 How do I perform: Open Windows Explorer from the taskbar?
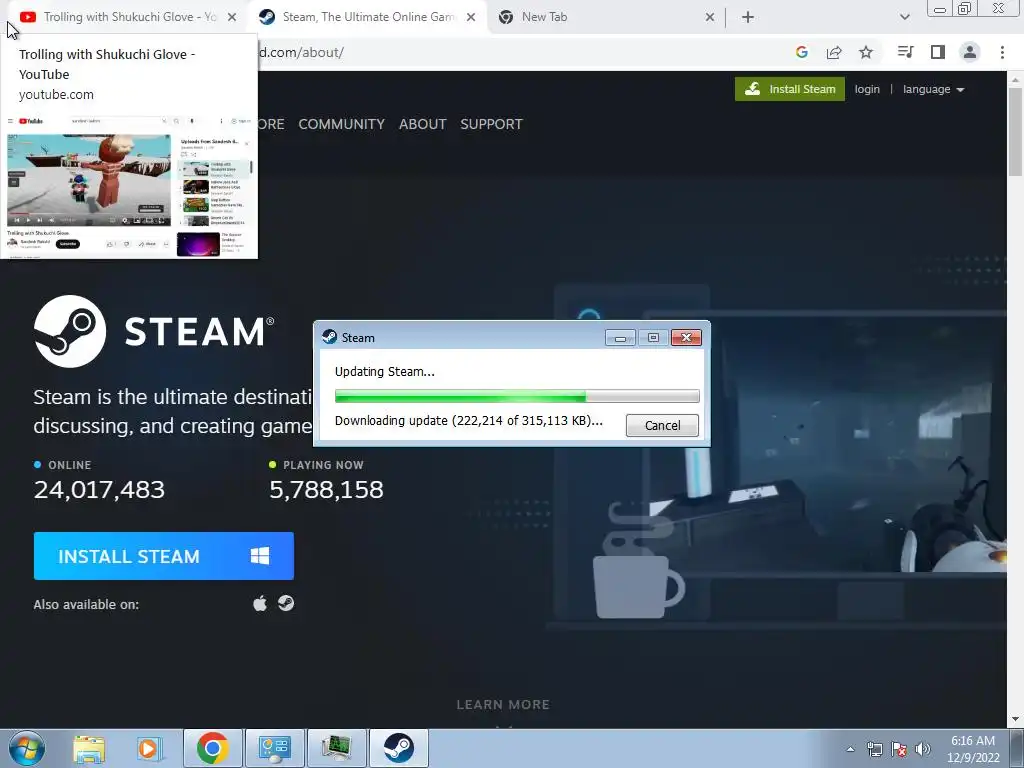pyautogui.click(x=89, y=748)
